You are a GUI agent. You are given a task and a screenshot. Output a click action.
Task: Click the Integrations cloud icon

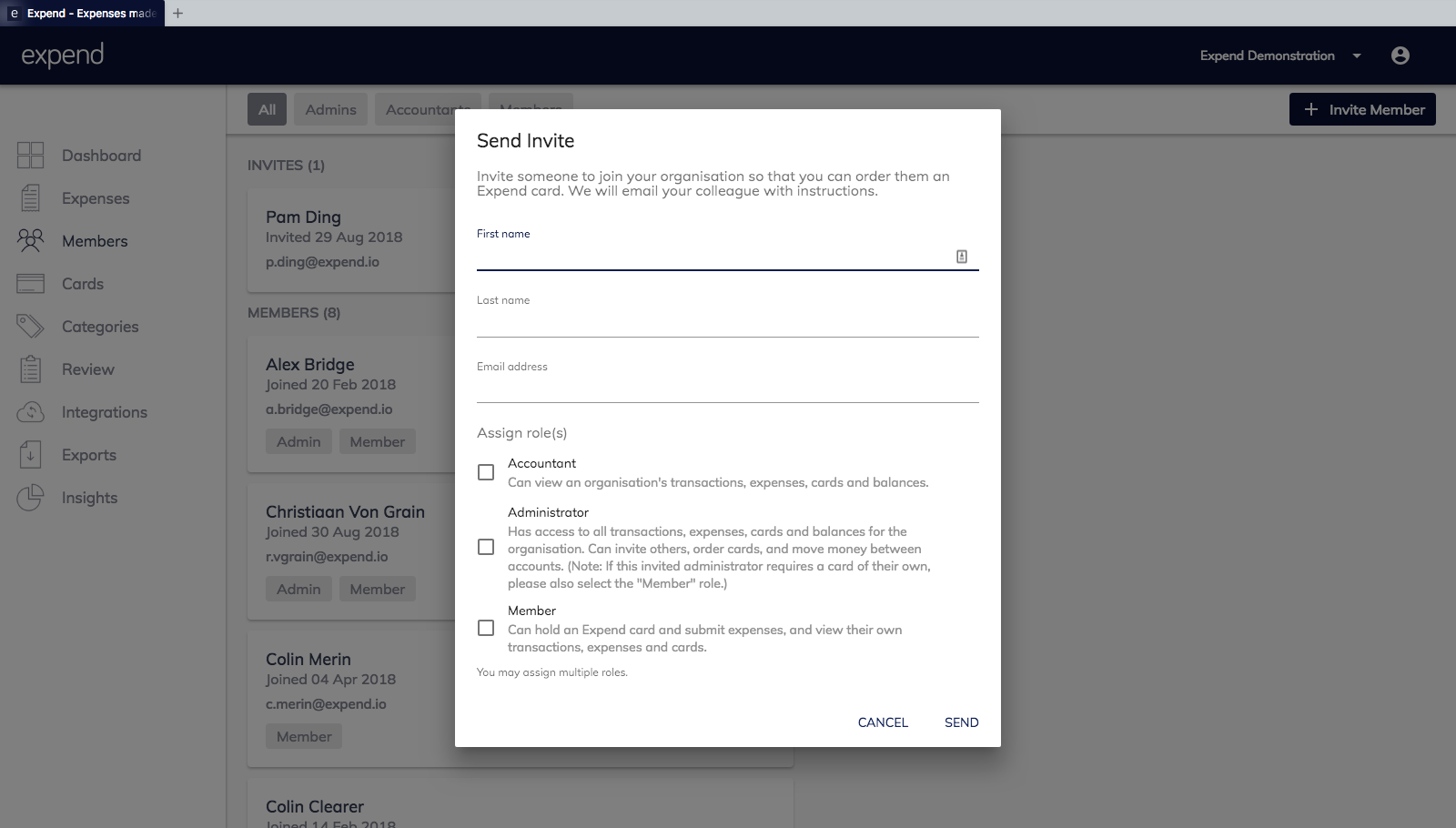pos(30,412)
